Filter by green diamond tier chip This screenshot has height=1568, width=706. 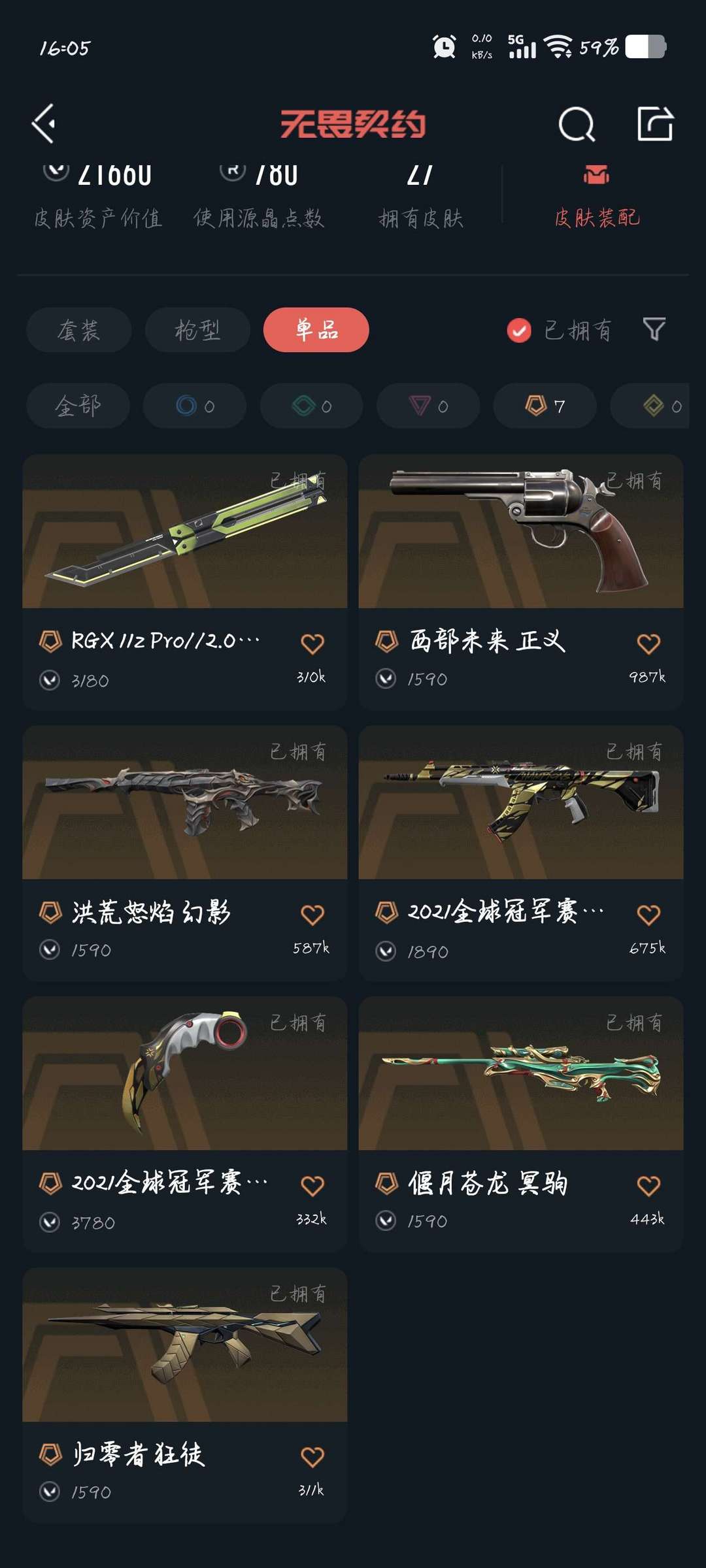312,406
